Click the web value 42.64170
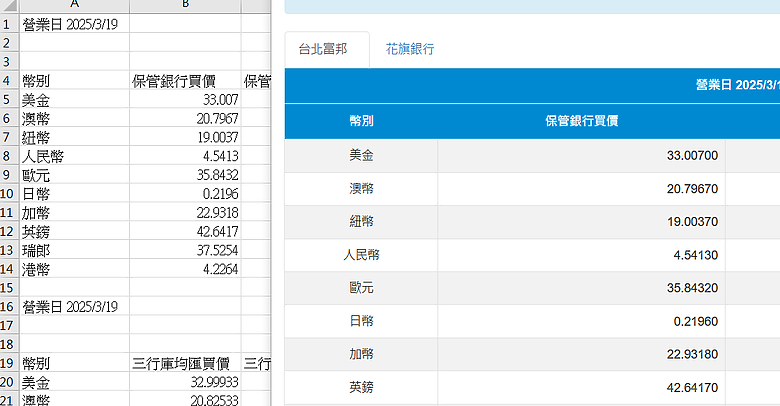780x406 pixels. (692, 387)
